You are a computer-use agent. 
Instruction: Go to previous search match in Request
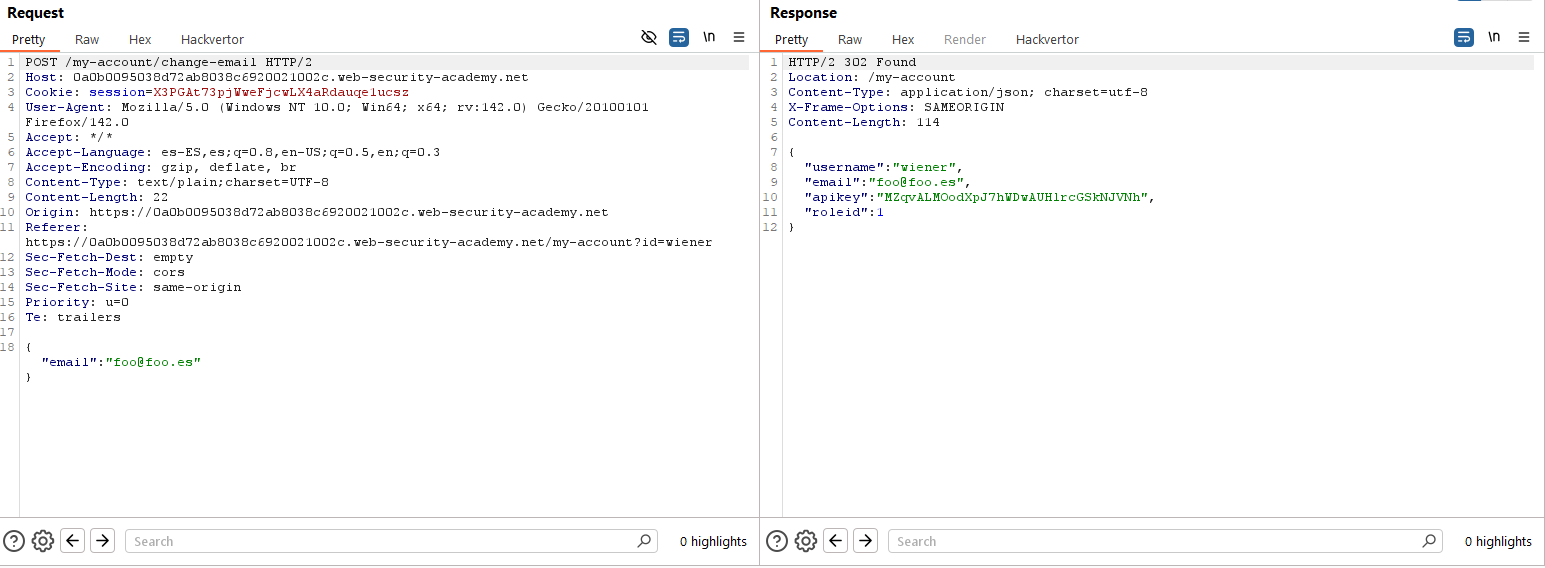point(72,541)
